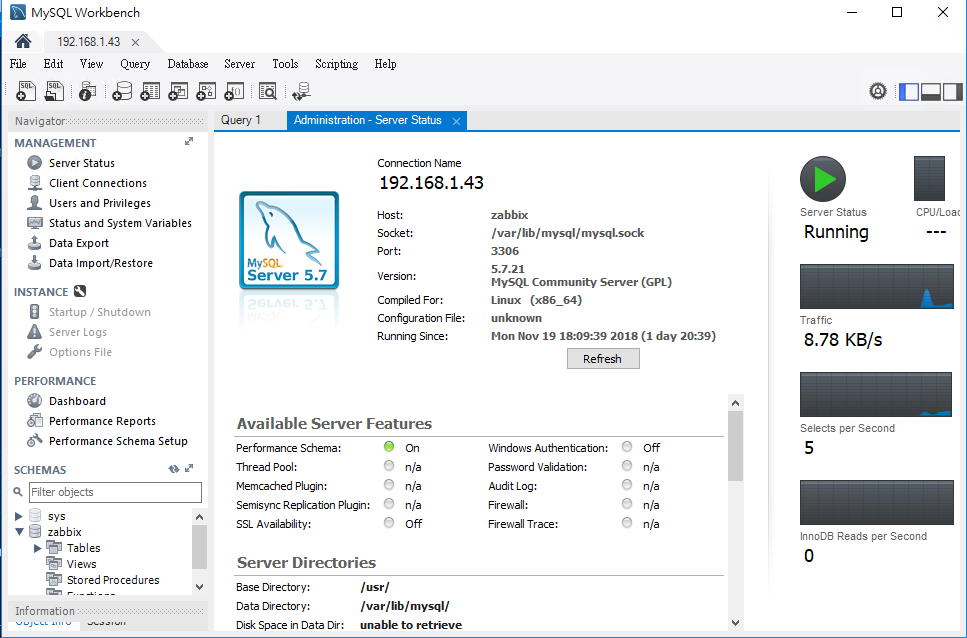Expand the sys schema

tap(19, 516)
